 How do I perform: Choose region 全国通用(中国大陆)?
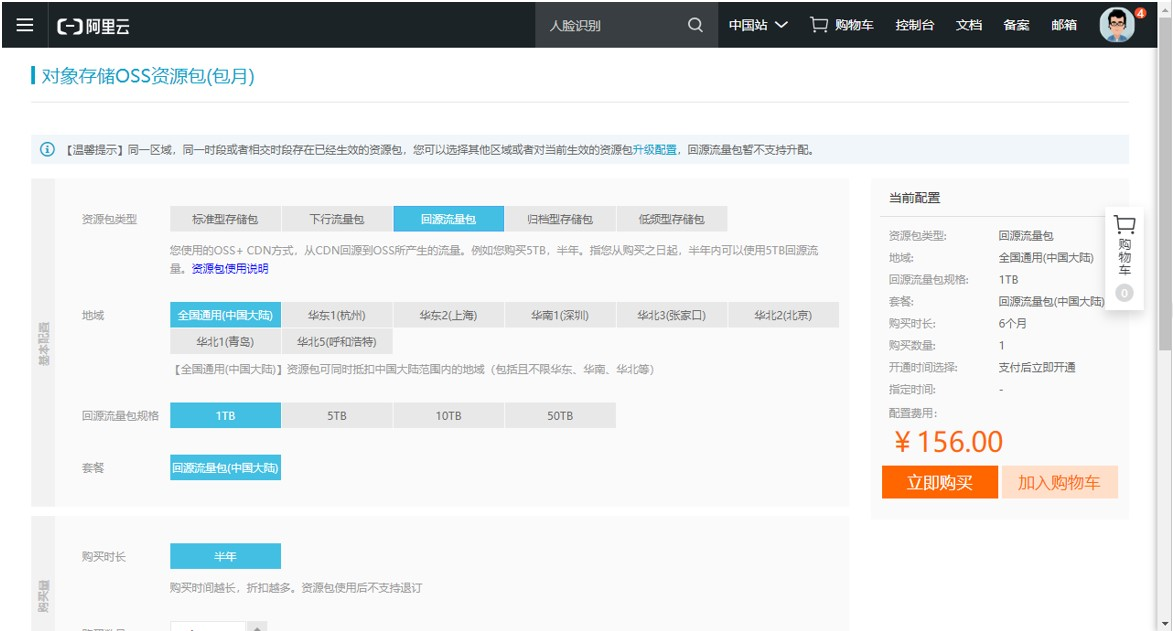[225, 315]
